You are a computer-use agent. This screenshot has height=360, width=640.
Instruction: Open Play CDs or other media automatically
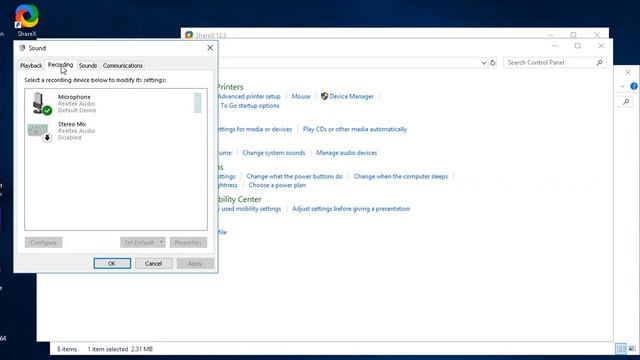tap(355, 129)
